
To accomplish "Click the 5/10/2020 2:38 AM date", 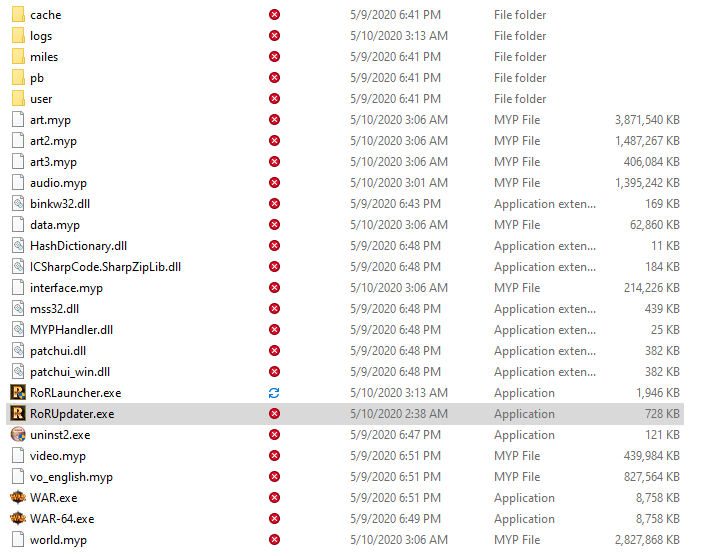I will click(x=399, y=414).
